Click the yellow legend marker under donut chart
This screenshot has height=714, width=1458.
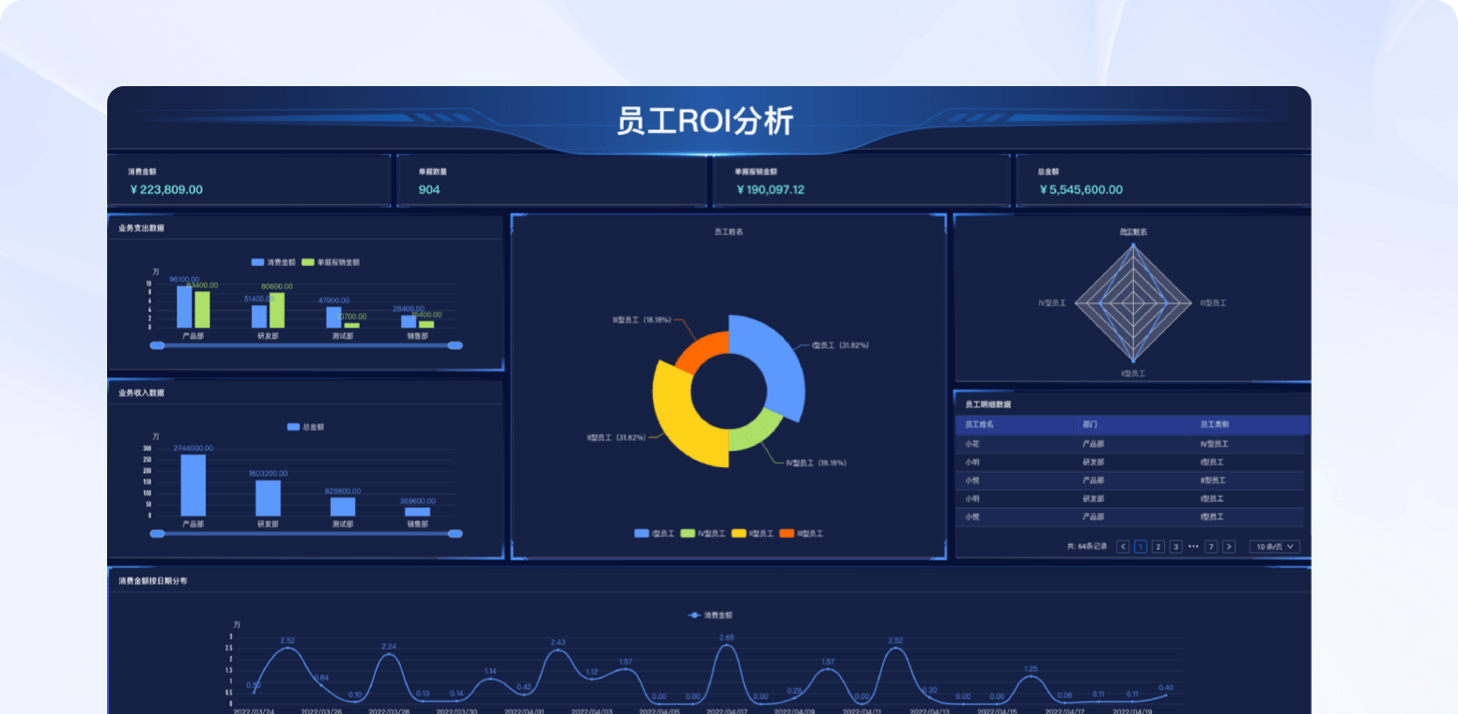coord(739,534)
